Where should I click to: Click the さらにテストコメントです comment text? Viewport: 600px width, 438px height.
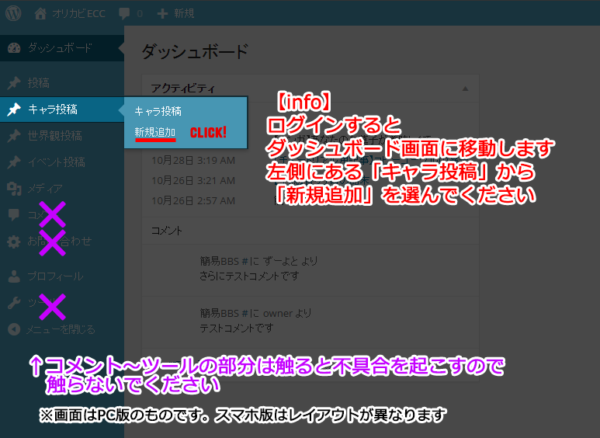point(249,276)
